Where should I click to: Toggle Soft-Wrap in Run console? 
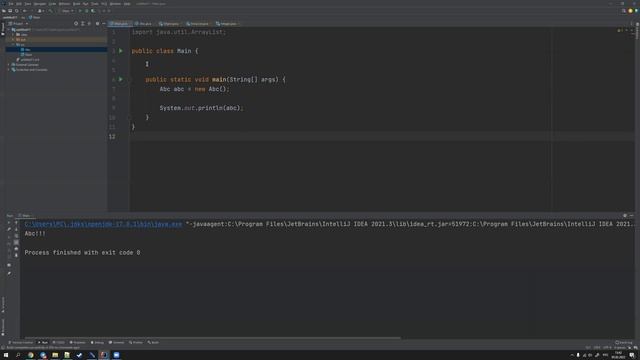pyautogui.click(x=16, y=236)
